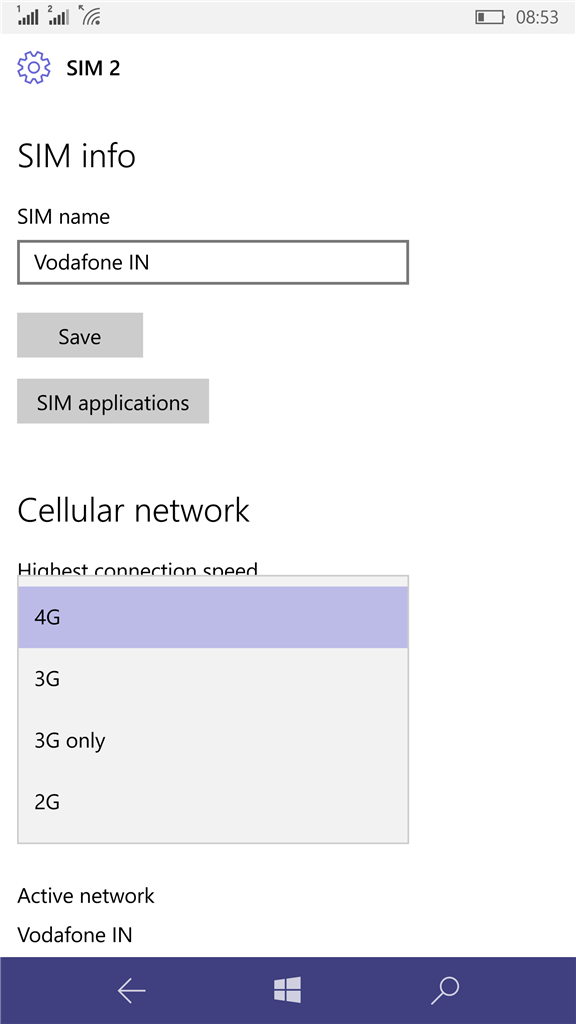Tap the Wi-Fi status icon
Viewport: 576px width, 1024px height.
click(x=89, y=15)
